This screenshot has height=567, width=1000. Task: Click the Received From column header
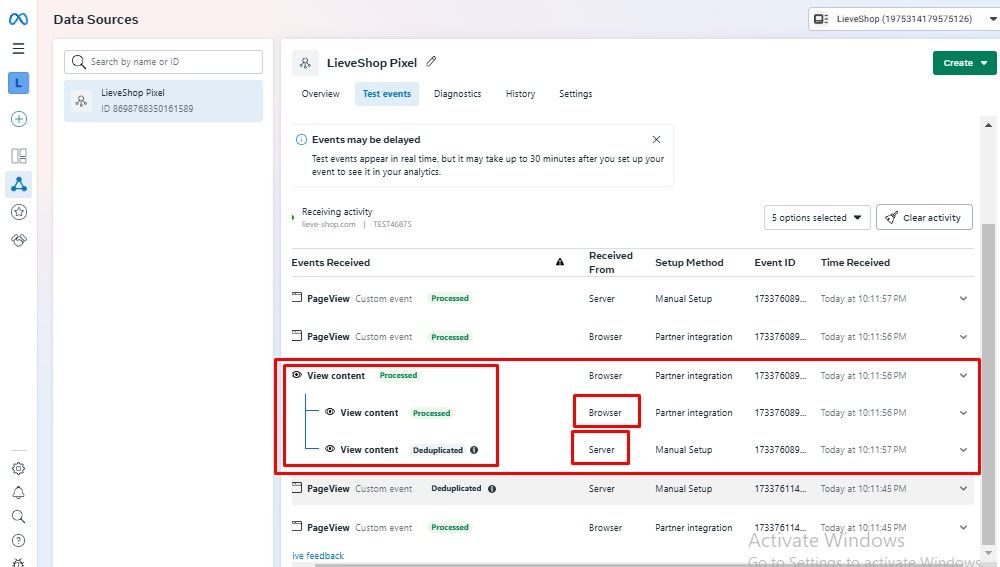point(610,262)
